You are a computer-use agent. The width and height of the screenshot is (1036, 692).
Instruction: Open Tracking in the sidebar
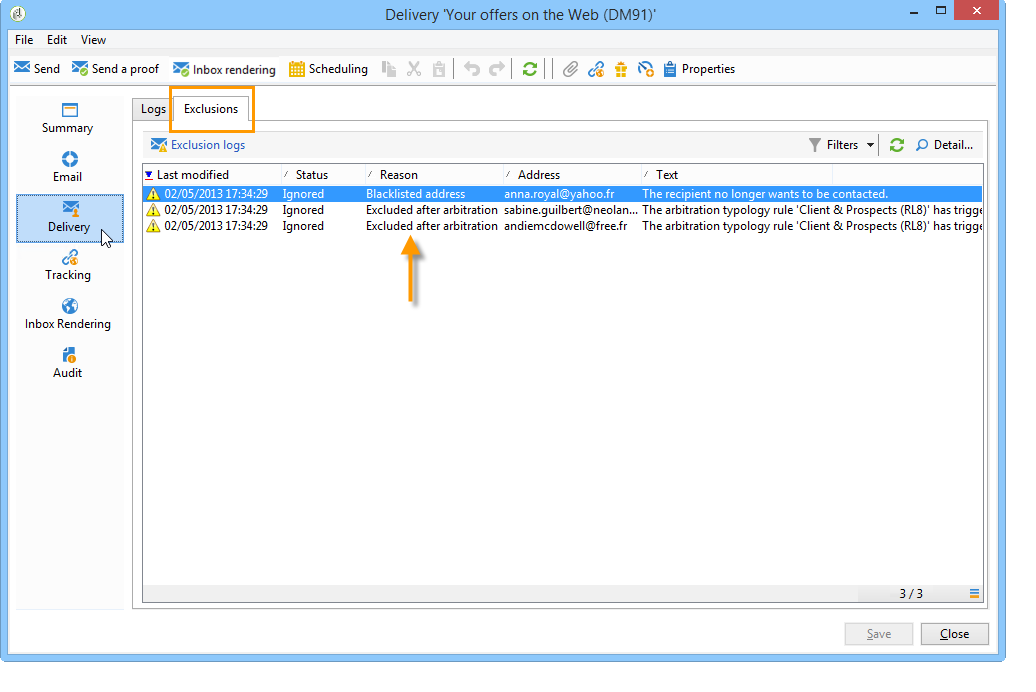click(x=68, y=266)
